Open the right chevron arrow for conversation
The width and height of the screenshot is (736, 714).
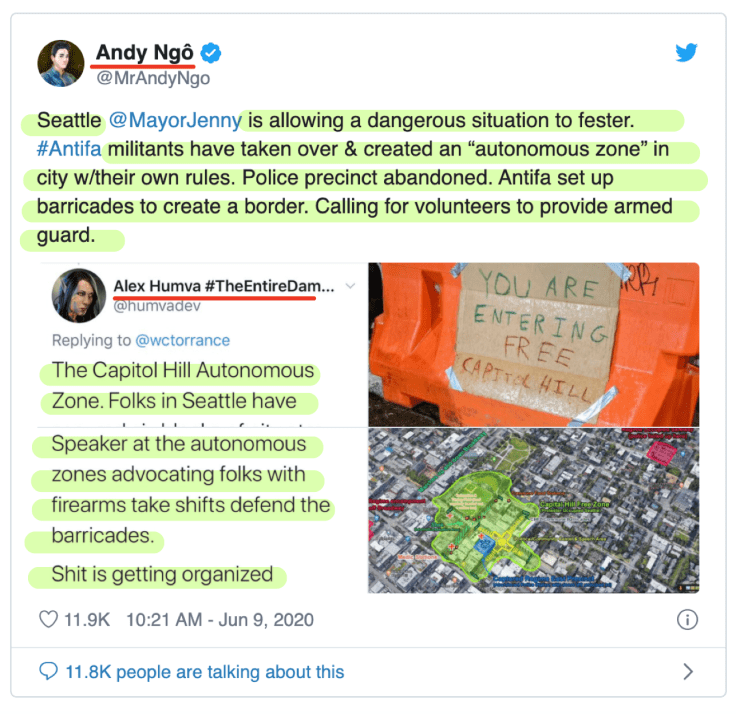point(688,672)
